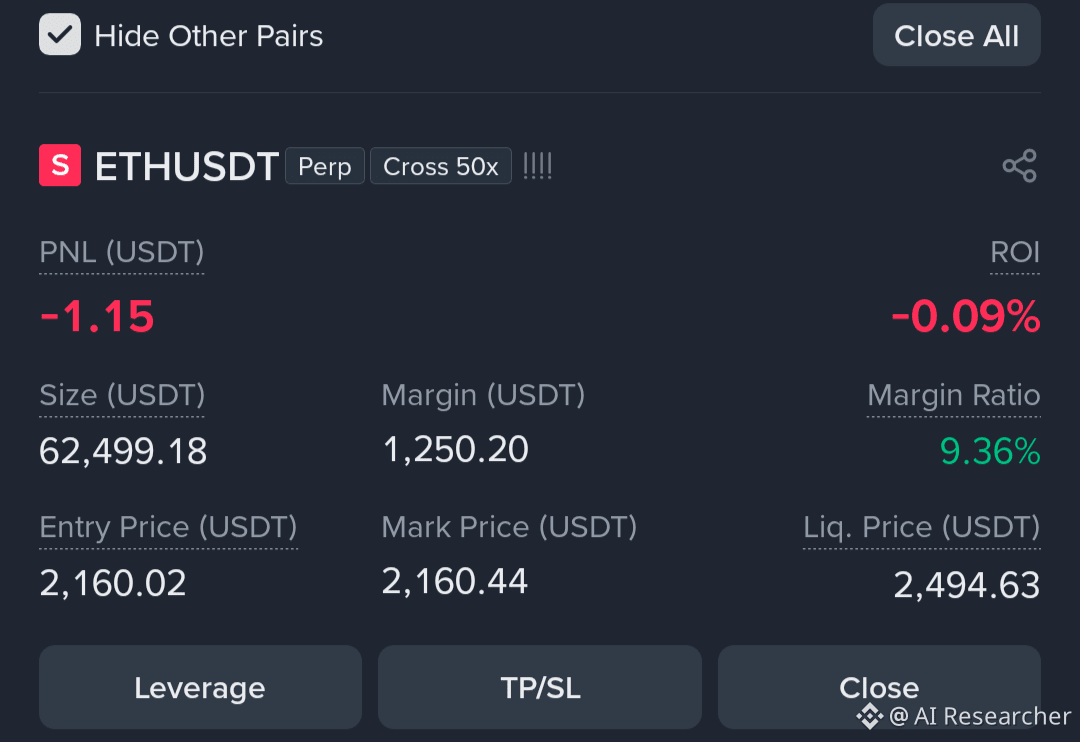Close the ETHUSDT position

(x=879, y=687)
